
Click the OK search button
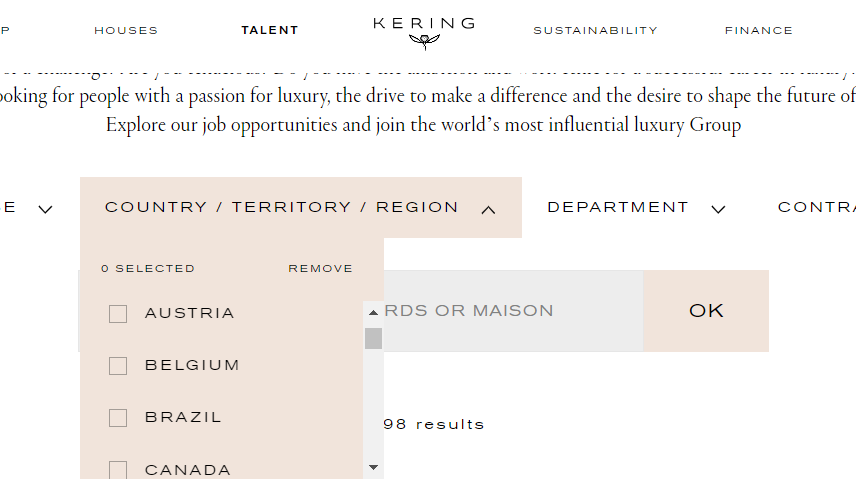point(706,311)
